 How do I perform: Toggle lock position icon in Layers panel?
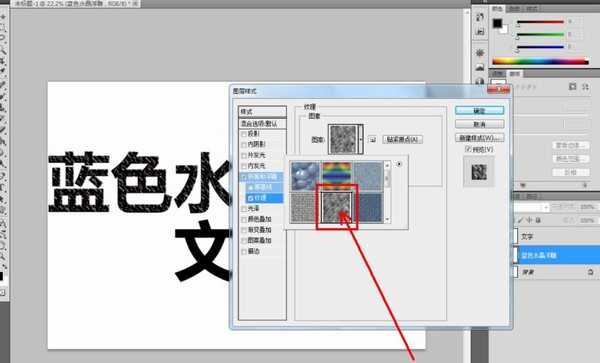[529, 220]
